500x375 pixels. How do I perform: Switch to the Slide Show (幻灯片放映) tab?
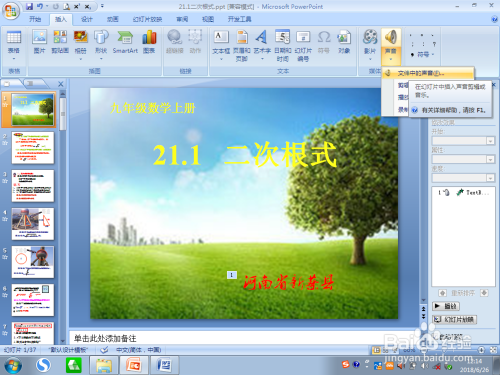(147, 19)
